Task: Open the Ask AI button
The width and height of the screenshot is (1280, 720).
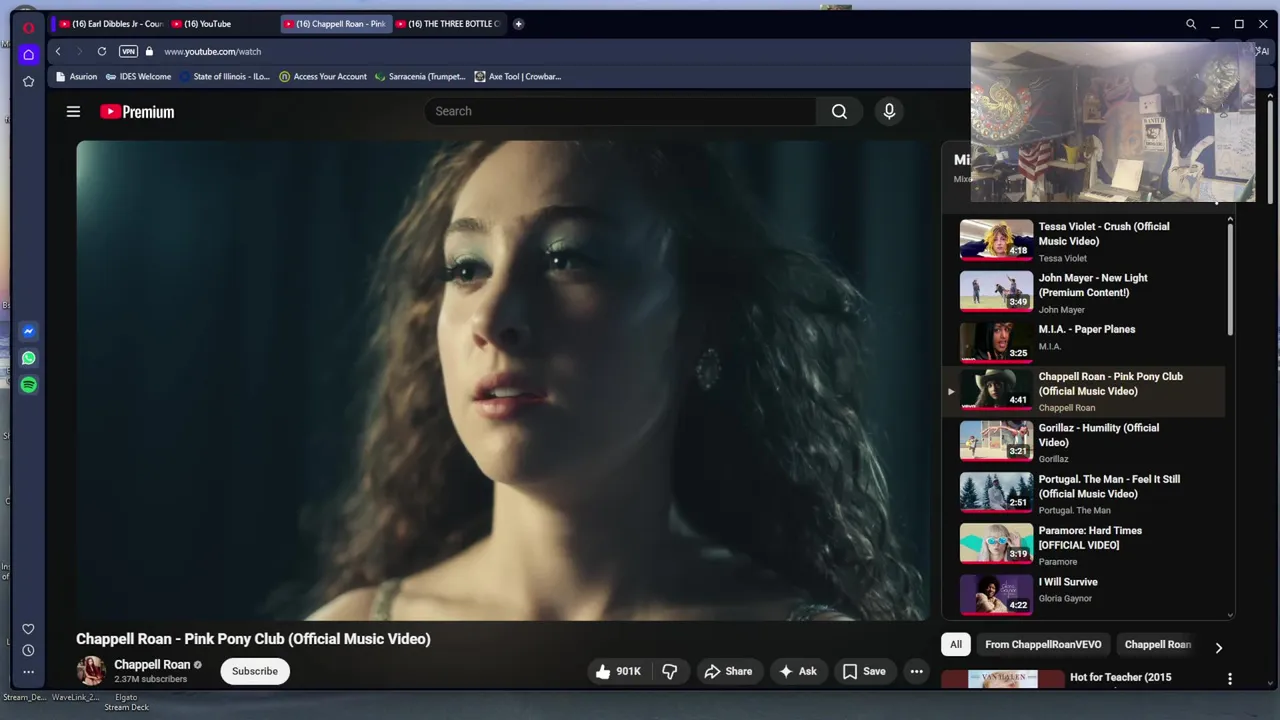Action: [797, 671]
